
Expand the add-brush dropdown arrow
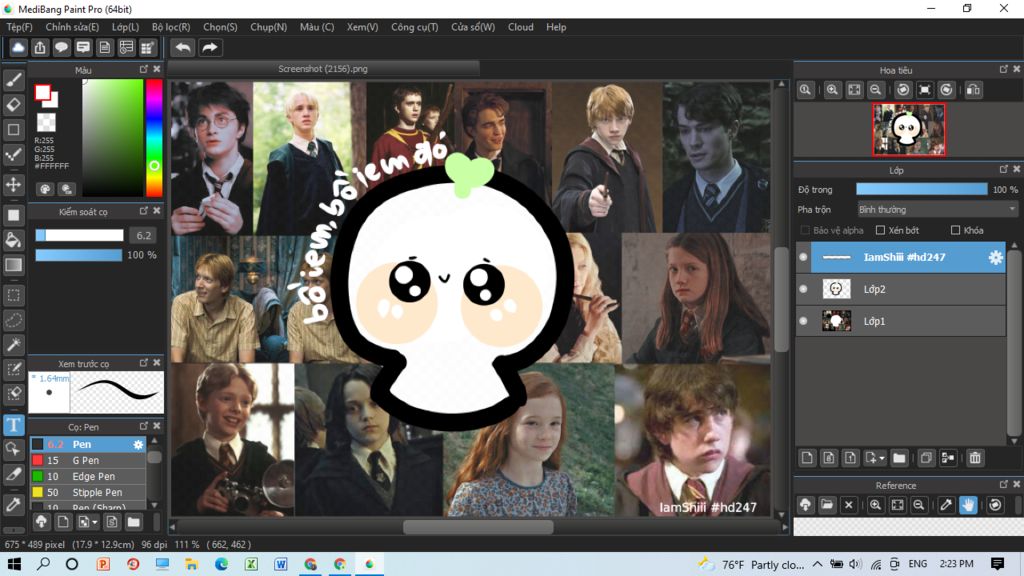(95, 522)
